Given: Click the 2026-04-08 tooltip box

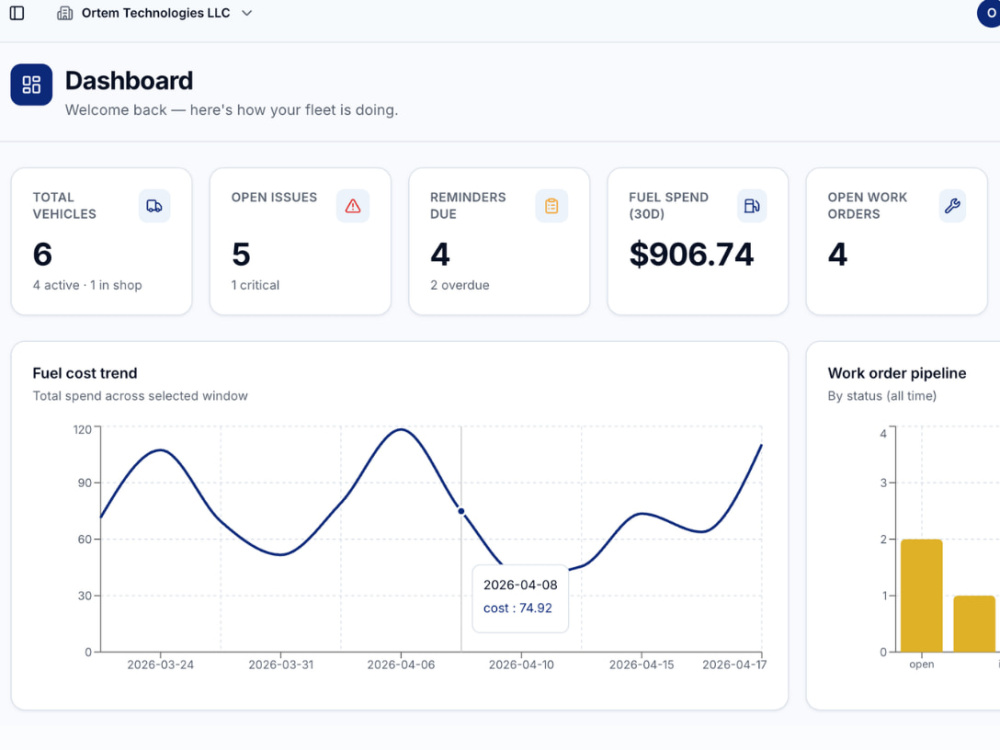Looking at the screenshot, I should [520, 598].
